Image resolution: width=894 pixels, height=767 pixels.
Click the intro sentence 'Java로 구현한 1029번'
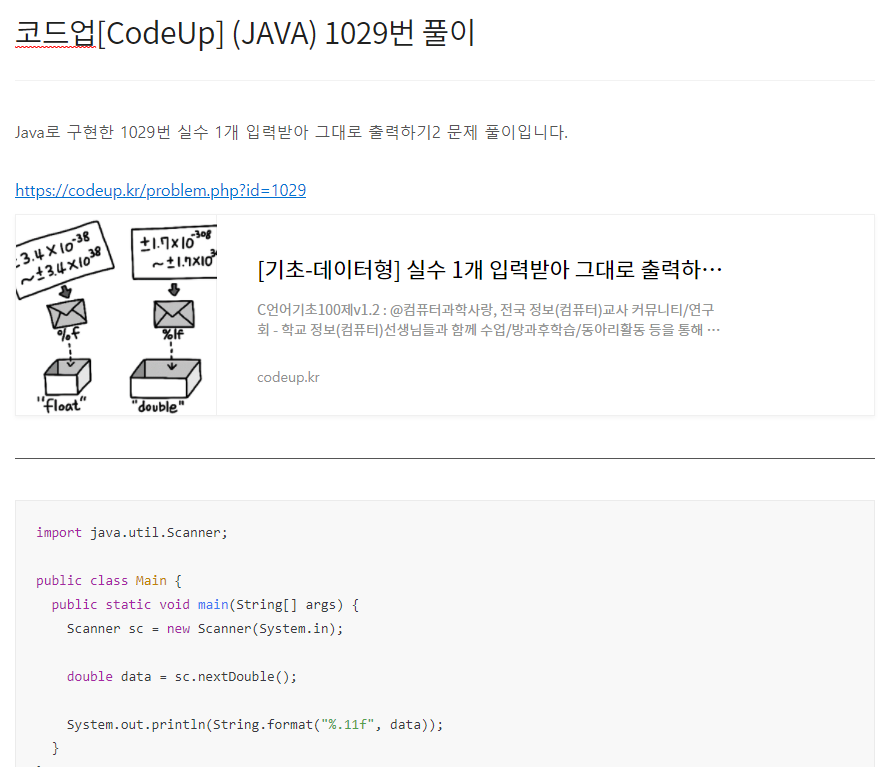(291, 132)
